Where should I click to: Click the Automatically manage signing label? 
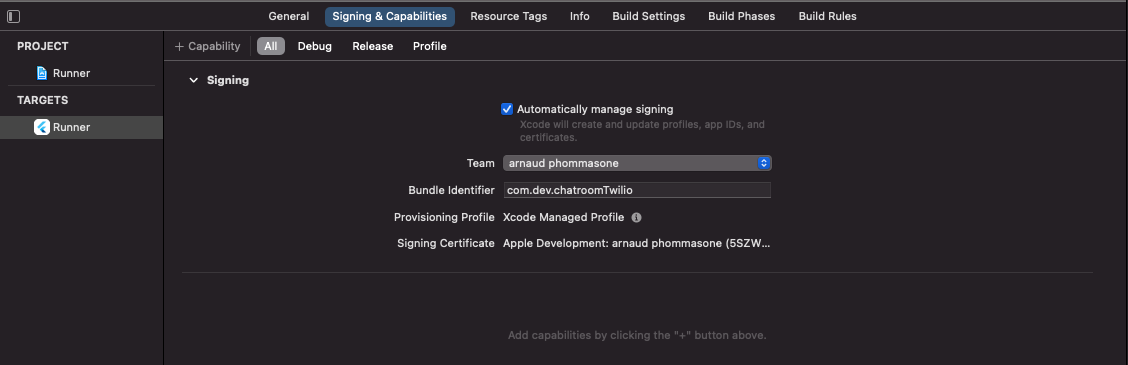tap(595, 109)
